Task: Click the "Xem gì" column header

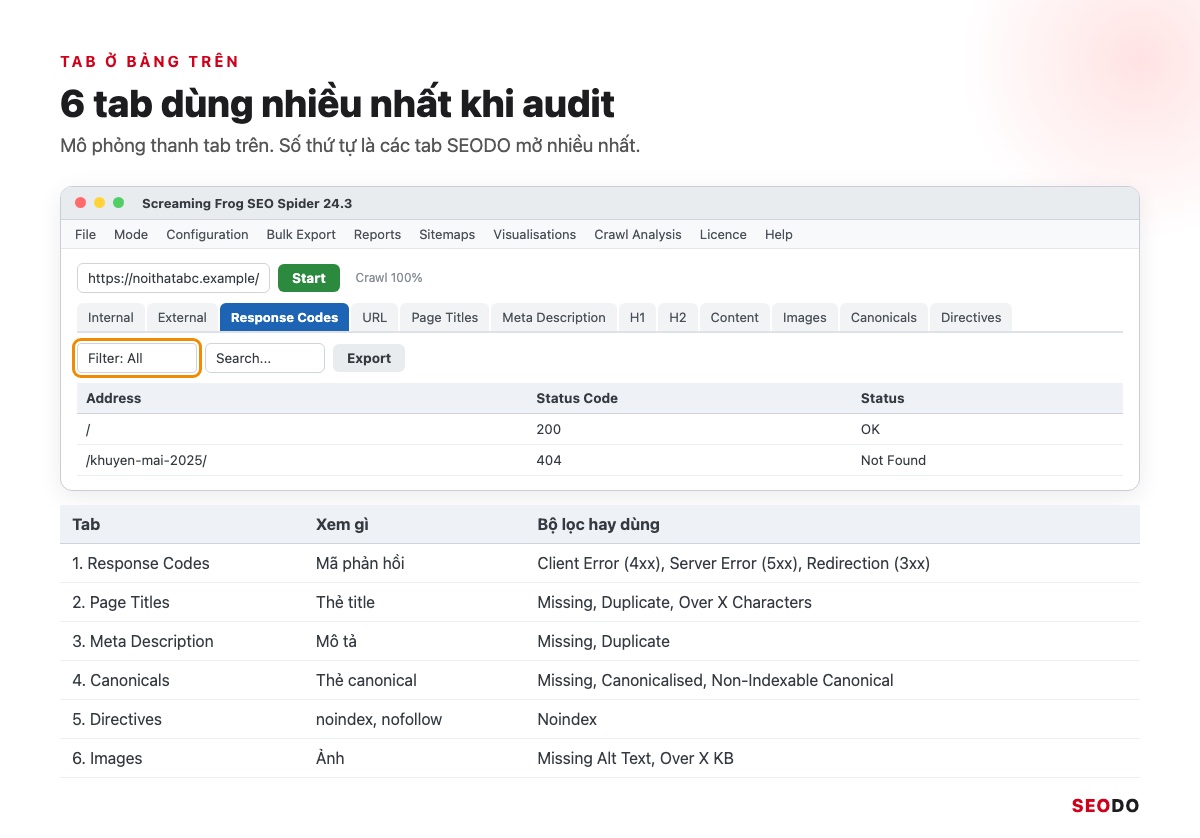Action: click(x=343, y=524)
